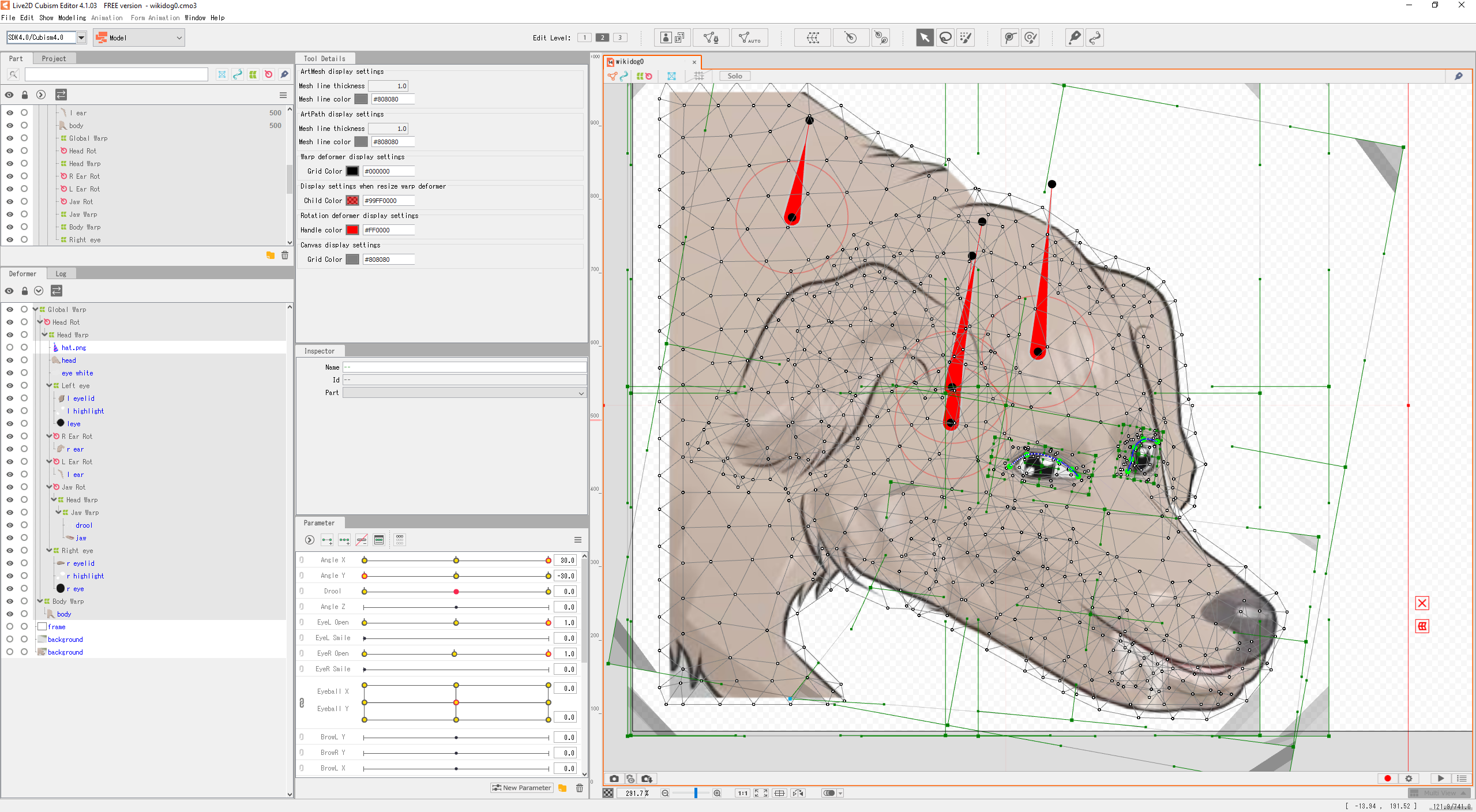Collapse Body Warp tree node in Deformer list
The height and width of the screenshot is (812, 1476).
tap(40, 602)
